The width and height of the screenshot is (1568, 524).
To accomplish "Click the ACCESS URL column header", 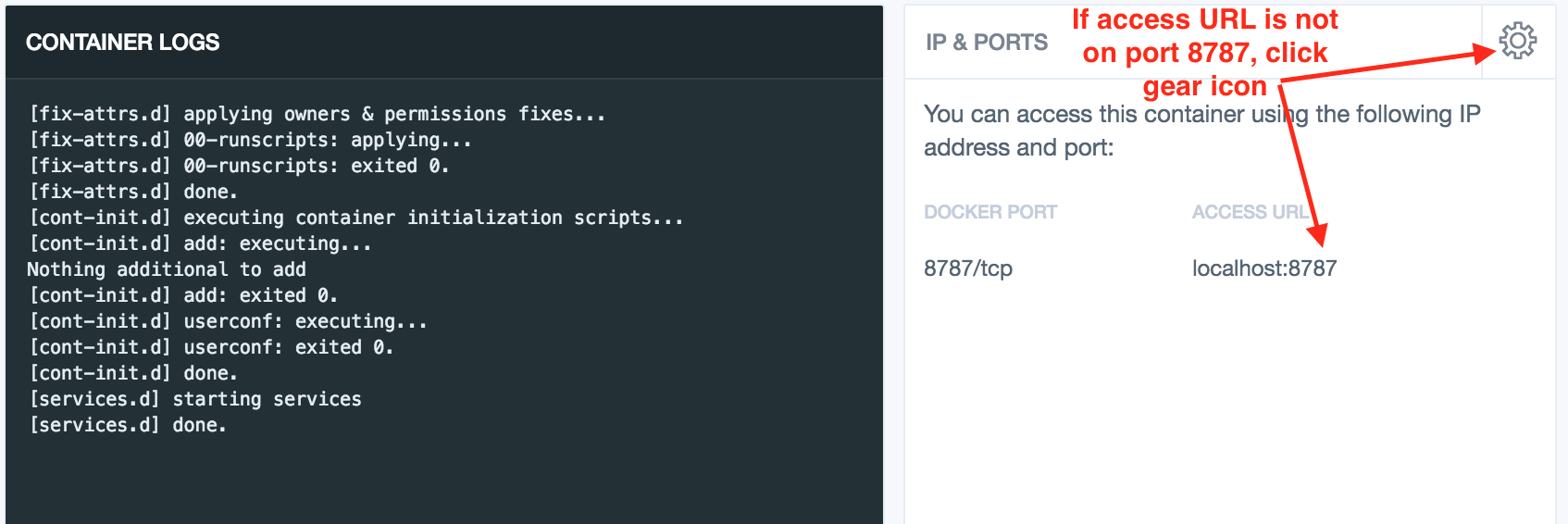I will [1251, 212].
